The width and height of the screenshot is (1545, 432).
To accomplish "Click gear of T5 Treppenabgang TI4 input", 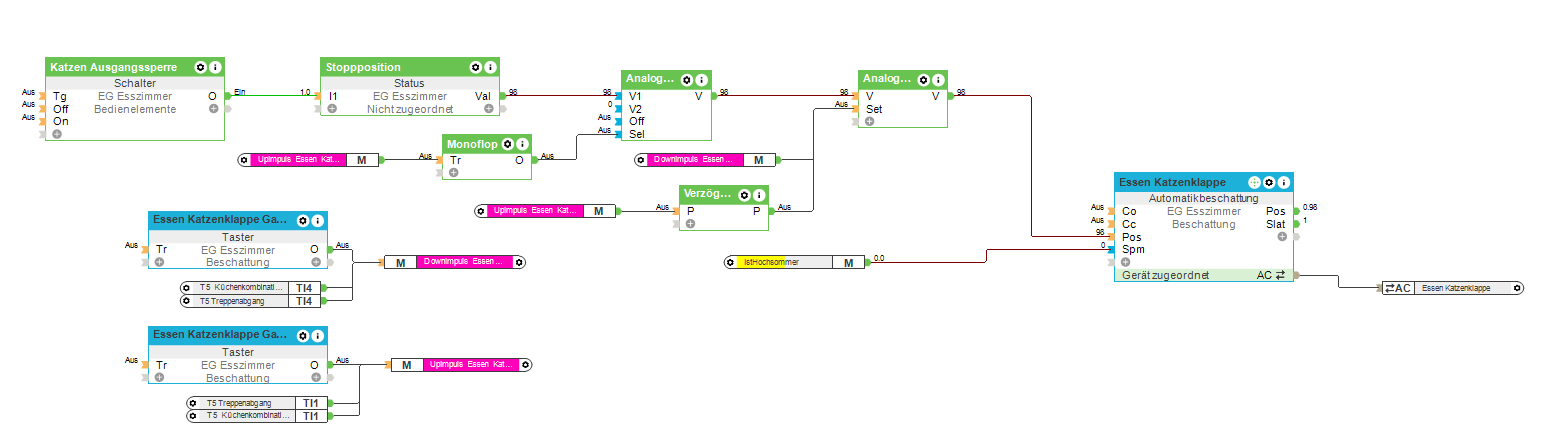I will (x=187, y=301).
